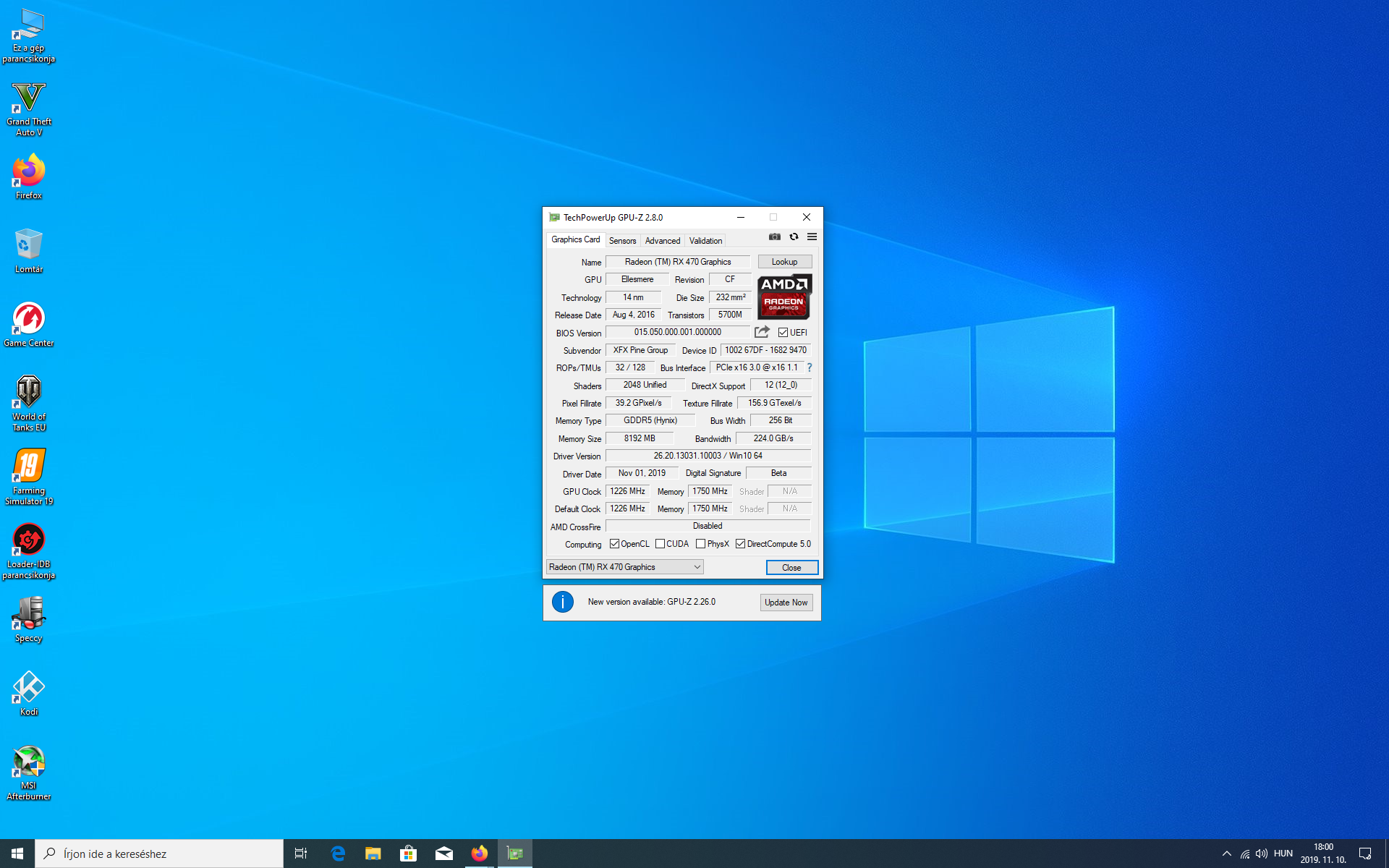Click the Bandwidth 224.0 GB/s field
The image size is (1389, 868).
point(773,438)
